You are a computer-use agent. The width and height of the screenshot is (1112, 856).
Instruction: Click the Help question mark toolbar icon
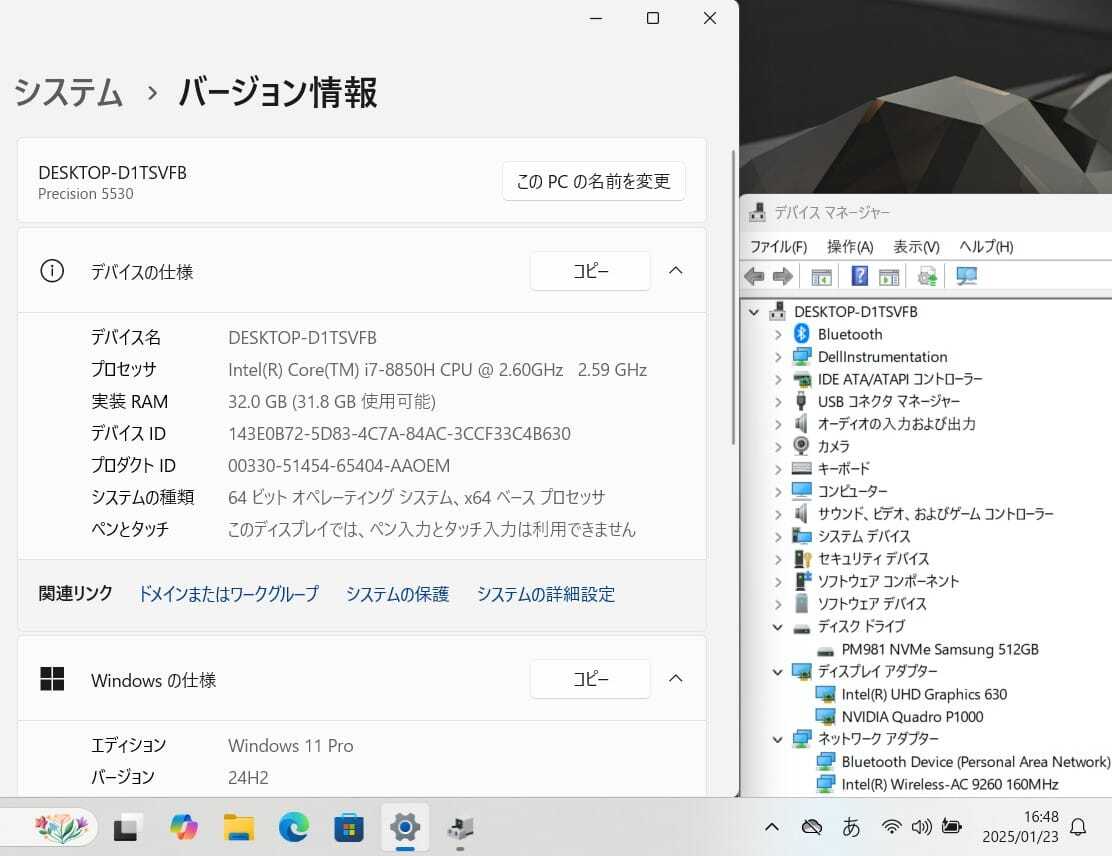pyautogui.click(x=859, y=276)
